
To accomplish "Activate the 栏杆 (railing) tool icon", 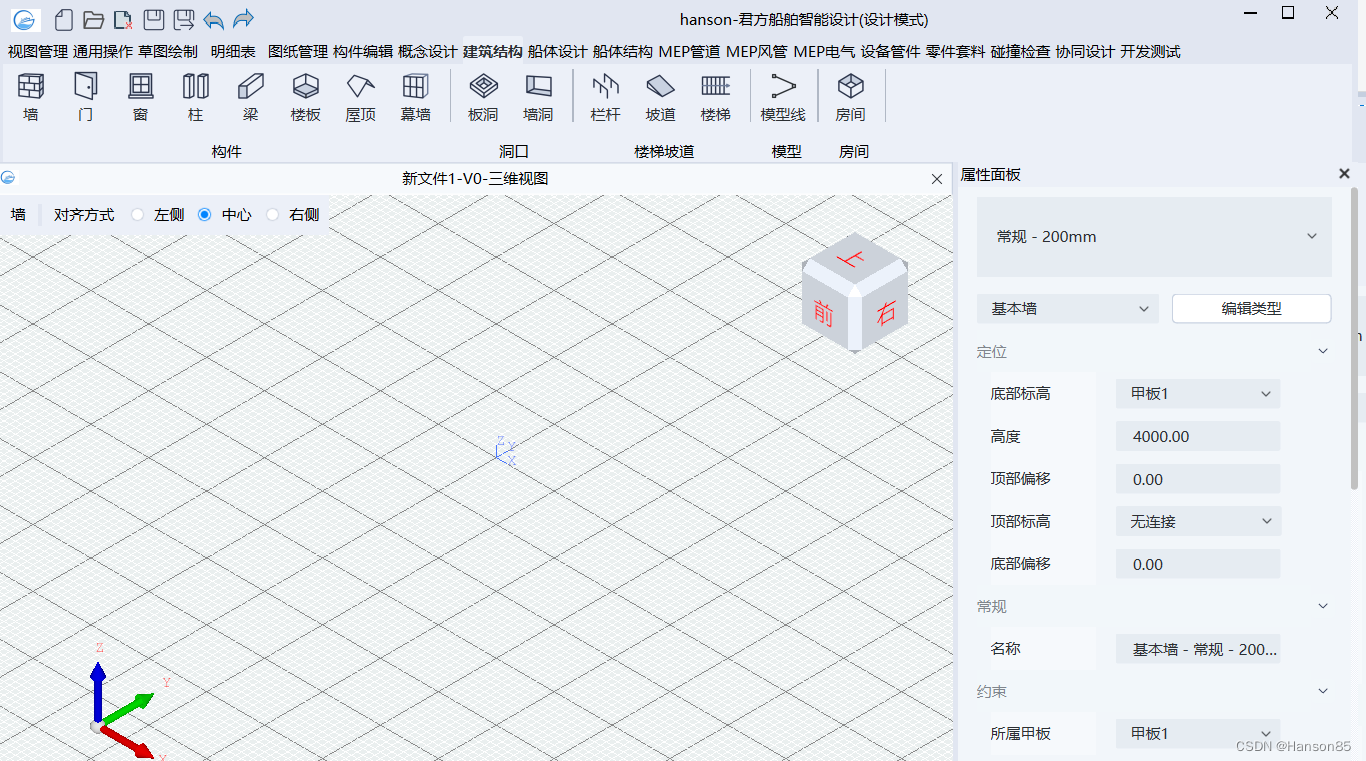I will pos(605,87).
